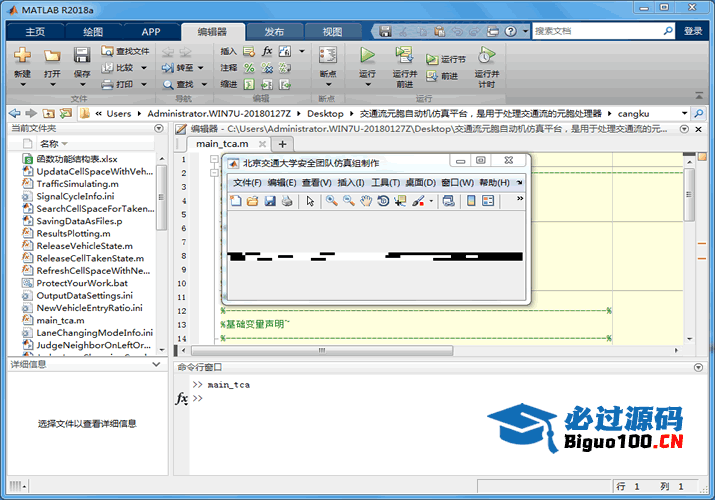Screen dimensions: 715x500
Task: Insert function using the fx icon
Action: [267, 51]
